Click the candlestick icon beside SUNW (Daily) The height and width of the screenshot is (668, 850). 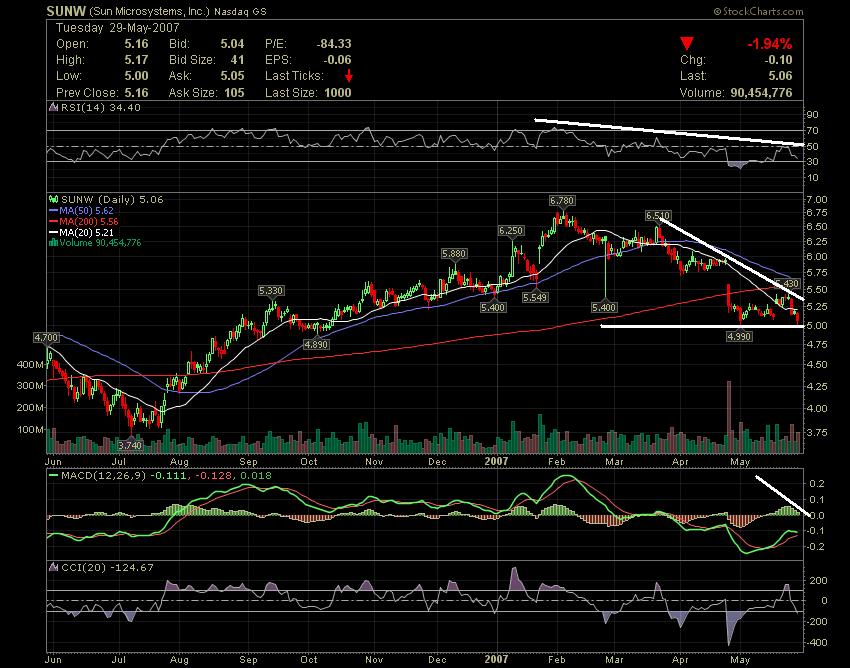pyautogui.click(x=53, y=200)
